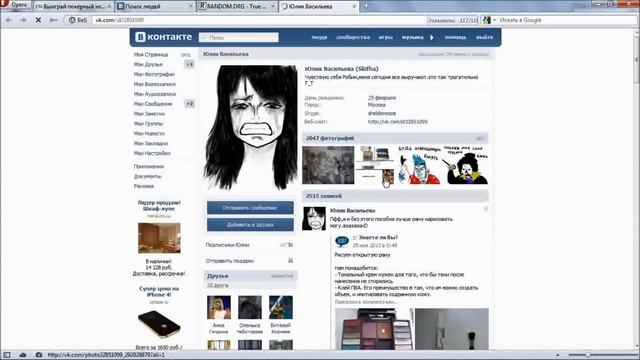This screenshot has width=640, height=360.
Task: Click the Добавить в друзья button
Action: click(250, 224)
